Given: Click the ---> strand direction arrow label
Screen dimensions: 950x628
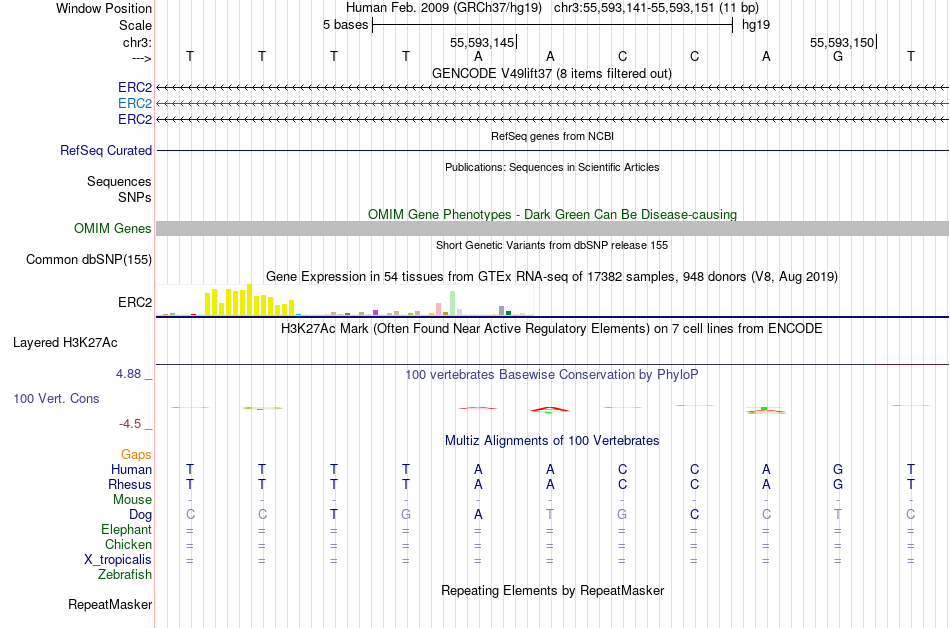Looking at the screenshot, I should pyautogui.click(x=141, y=58).
